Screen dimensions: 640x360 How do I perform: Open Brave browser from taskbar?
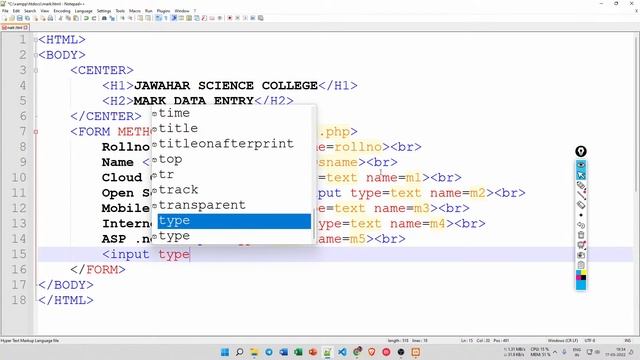click(x=371, y=352)
